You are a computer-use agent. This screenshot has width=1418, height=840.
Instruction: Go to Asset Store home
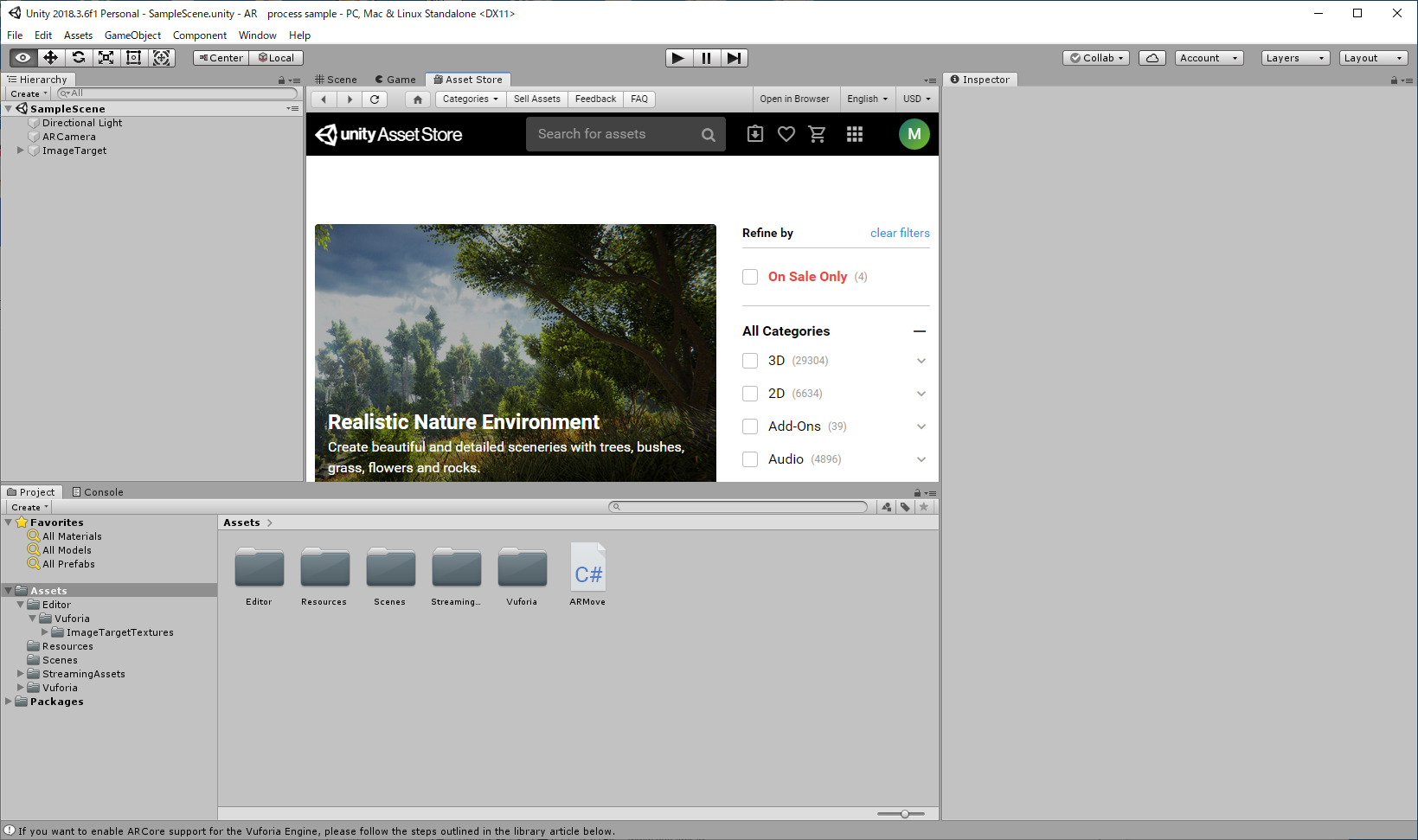(x=418, y=99)
